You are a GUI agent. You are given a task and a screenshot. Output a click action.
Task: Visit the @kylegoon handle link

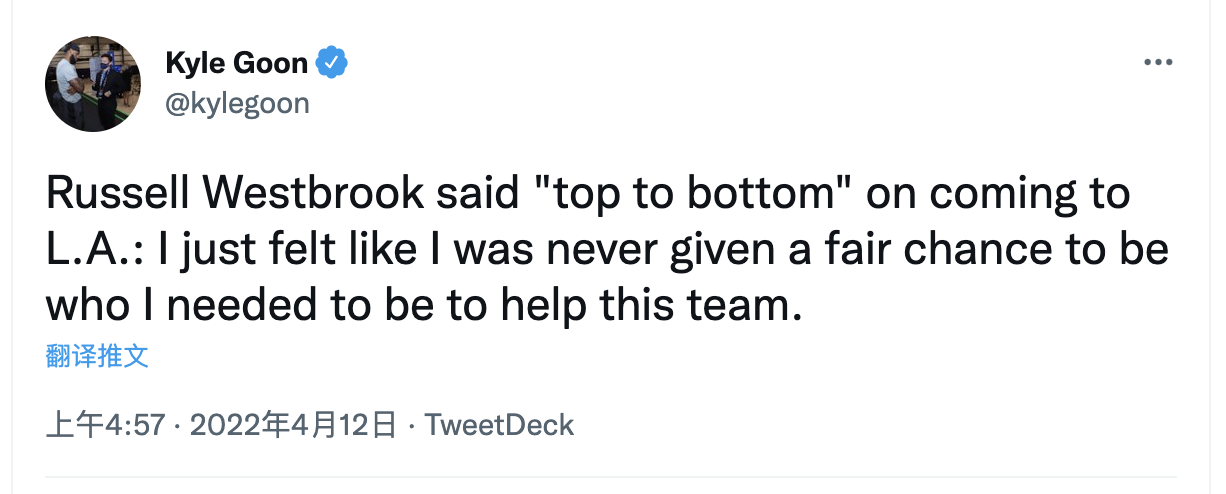(237, 102)
